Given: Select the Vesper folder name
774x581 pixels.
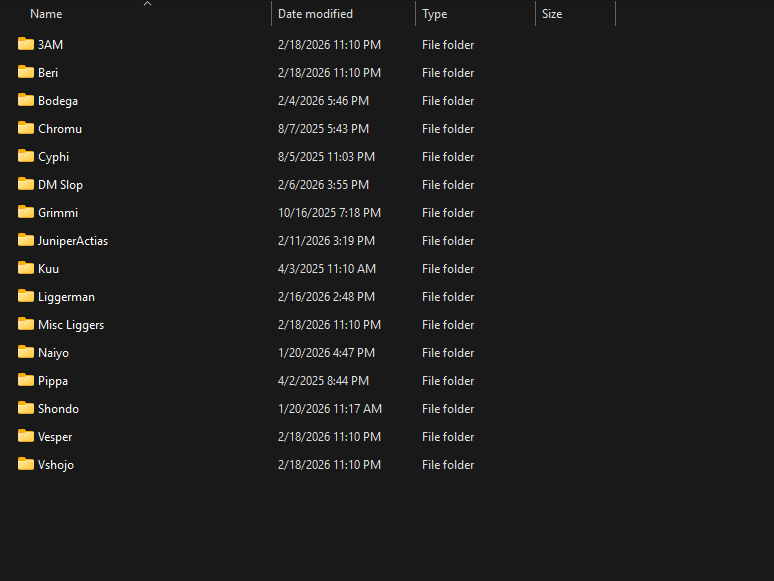Looking at the screenshot, I should tap(55, 437).
